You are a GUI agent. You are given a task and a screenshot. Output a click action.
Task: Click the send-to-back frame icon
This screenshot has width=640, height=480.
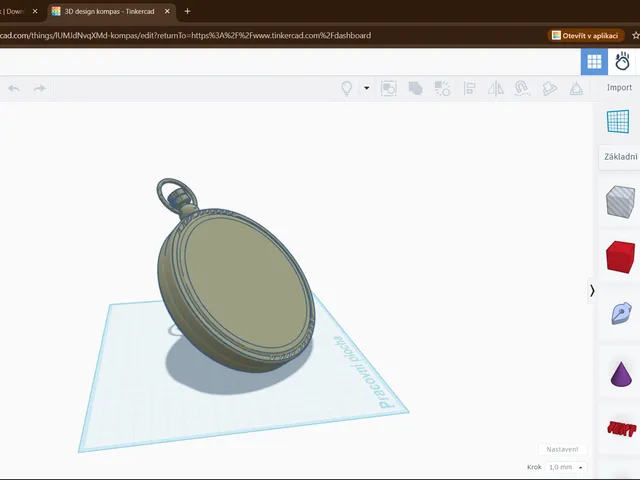389,88
